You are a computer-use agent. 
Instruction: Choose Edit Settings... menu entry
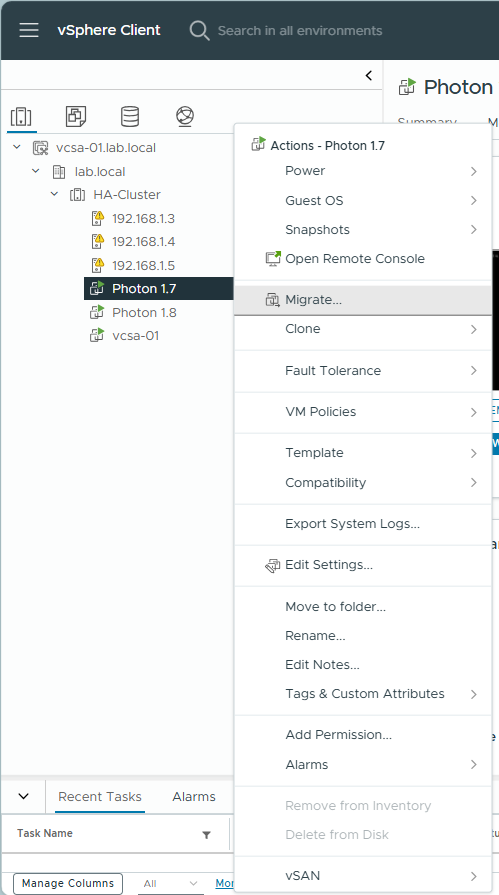pyautogui.click(x=363, y=565)
